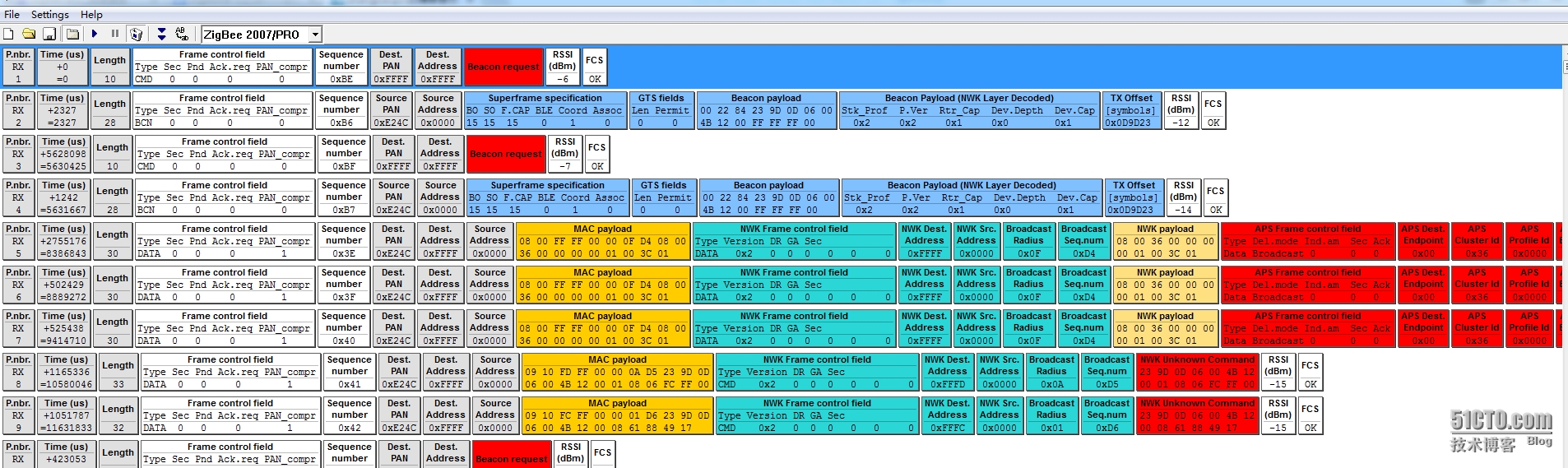1568x468 pixels.
Task: Click GTS fields cell in packet 2
Action: [x=661, y=110]
